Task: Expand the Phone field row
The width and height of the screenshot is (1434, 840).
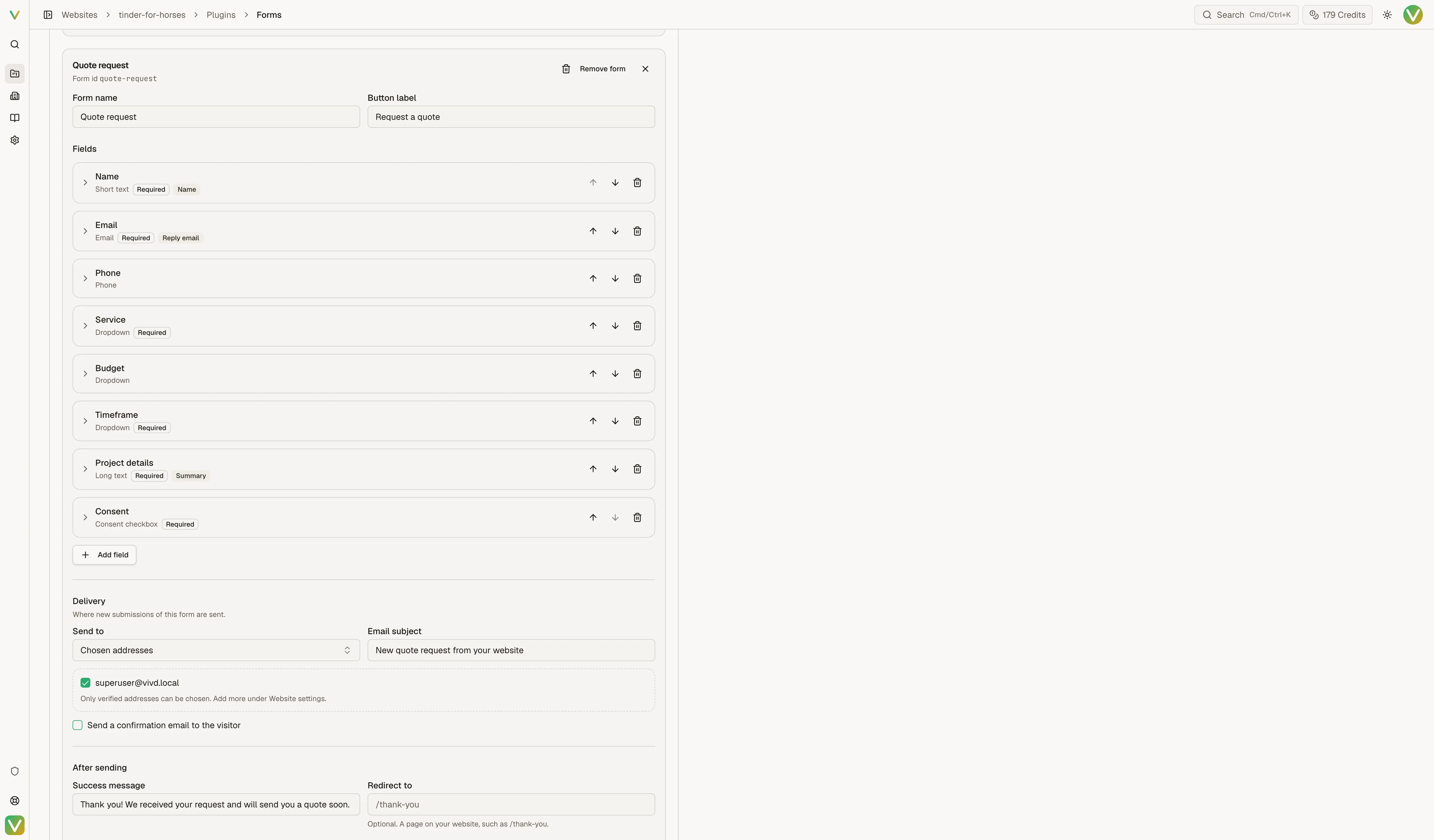Action: (85, 278)
